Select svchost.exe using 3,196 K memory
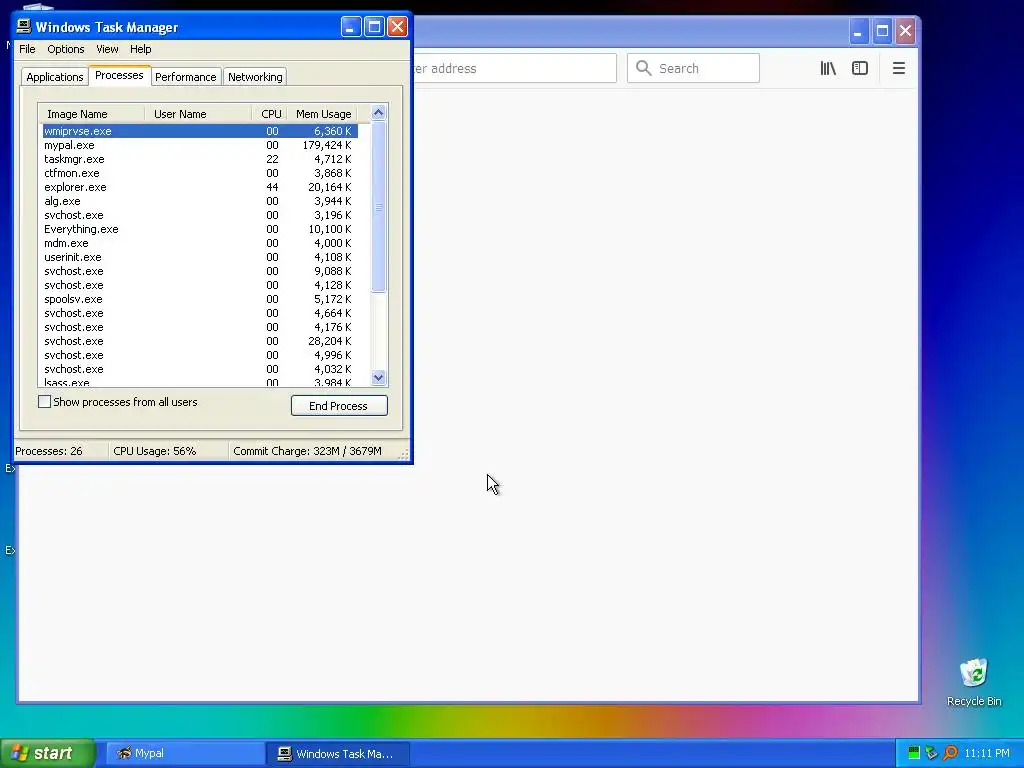The width and height of the screenshot is (1024, 768). [199, 215]
